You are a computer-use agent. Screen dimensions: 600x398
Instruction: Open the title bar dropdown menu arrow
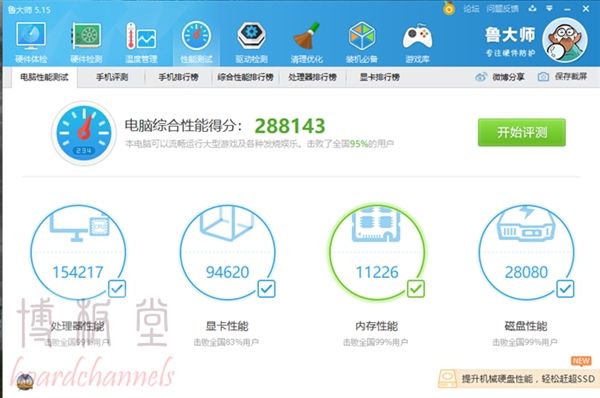tap(549, 8)
